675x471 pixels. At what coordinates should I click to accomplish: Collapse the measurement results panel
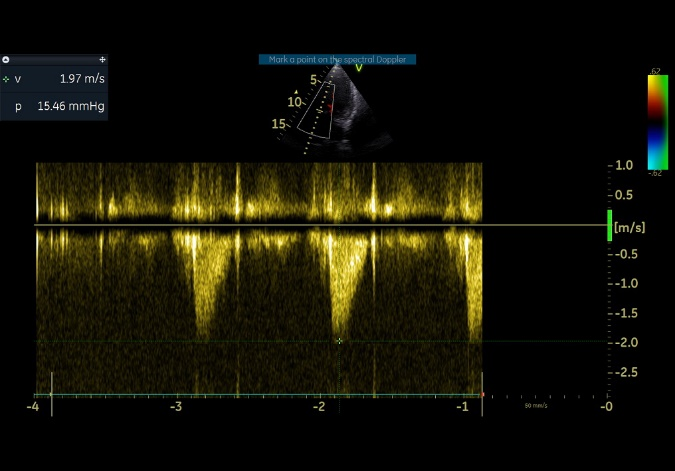coord(6,60)
